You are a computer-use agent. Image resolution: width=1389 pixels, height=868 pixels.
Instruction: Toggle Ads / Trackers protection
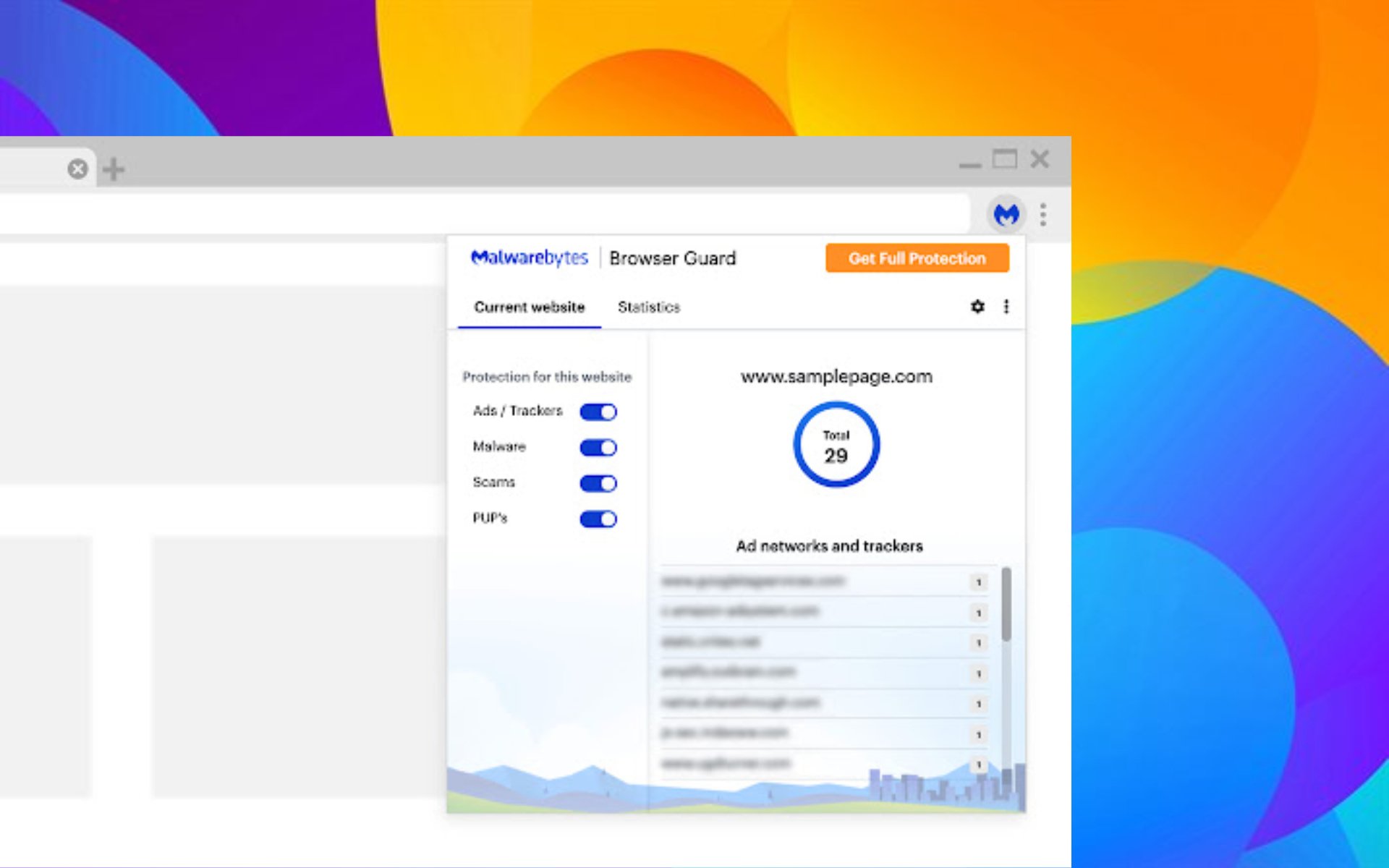(598, 412)
